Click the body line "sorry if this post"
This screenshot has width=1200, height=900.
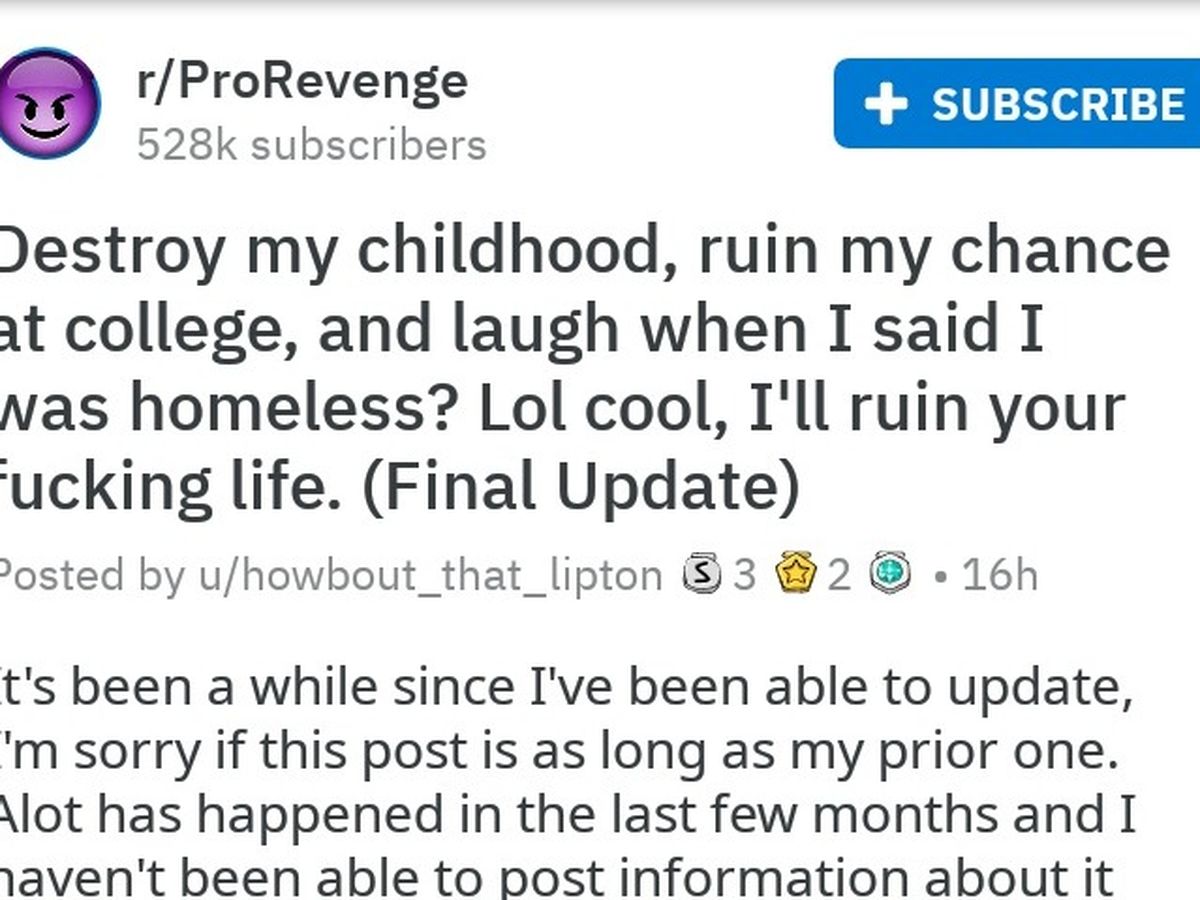pos(560,751)
